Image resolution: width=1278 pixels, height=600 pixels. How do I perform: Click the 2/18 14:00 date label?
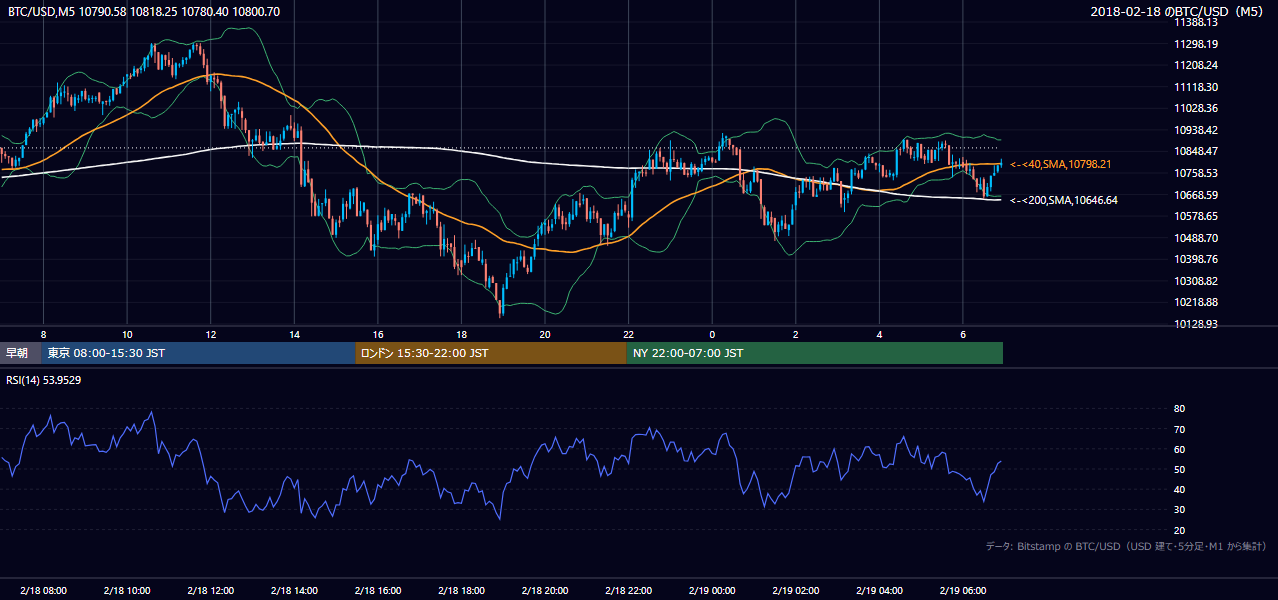294,591
